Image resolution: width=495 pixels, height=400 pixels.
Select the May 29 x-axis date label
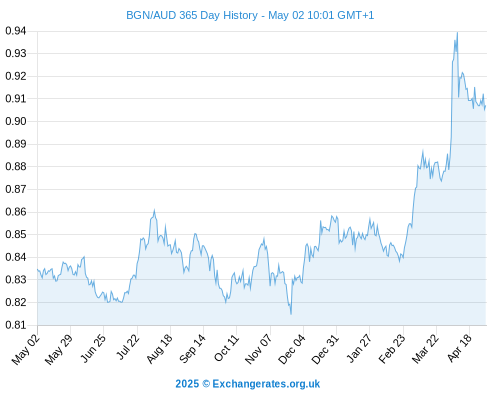(x=59, y=349)
